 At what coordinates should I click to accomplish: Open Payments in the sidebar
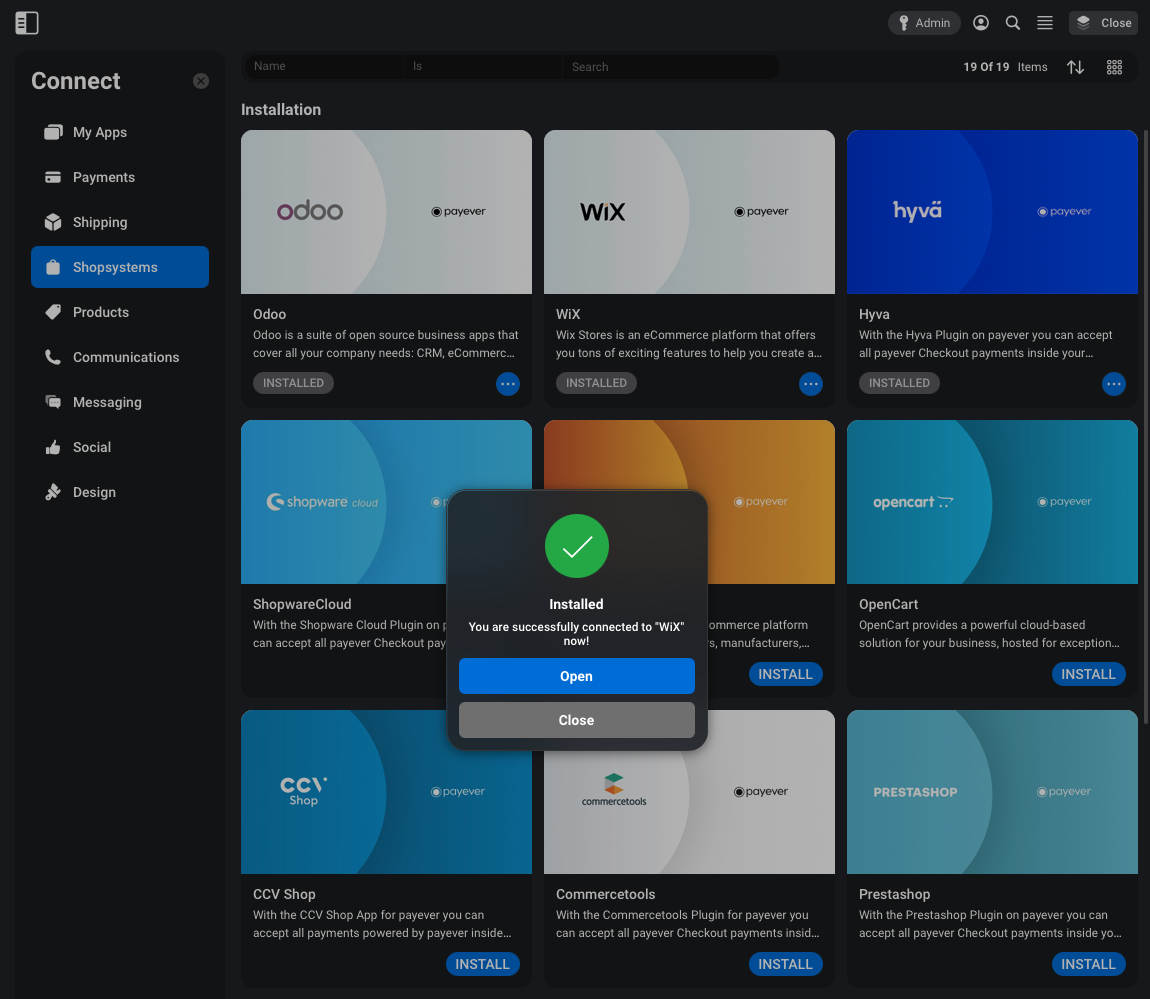(x=120, y=177)
